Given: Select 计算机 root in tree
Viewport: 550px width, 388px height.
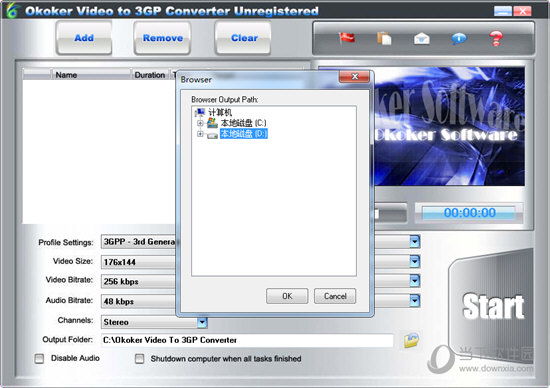Looking at the screenshot, I should coord(220,112).
